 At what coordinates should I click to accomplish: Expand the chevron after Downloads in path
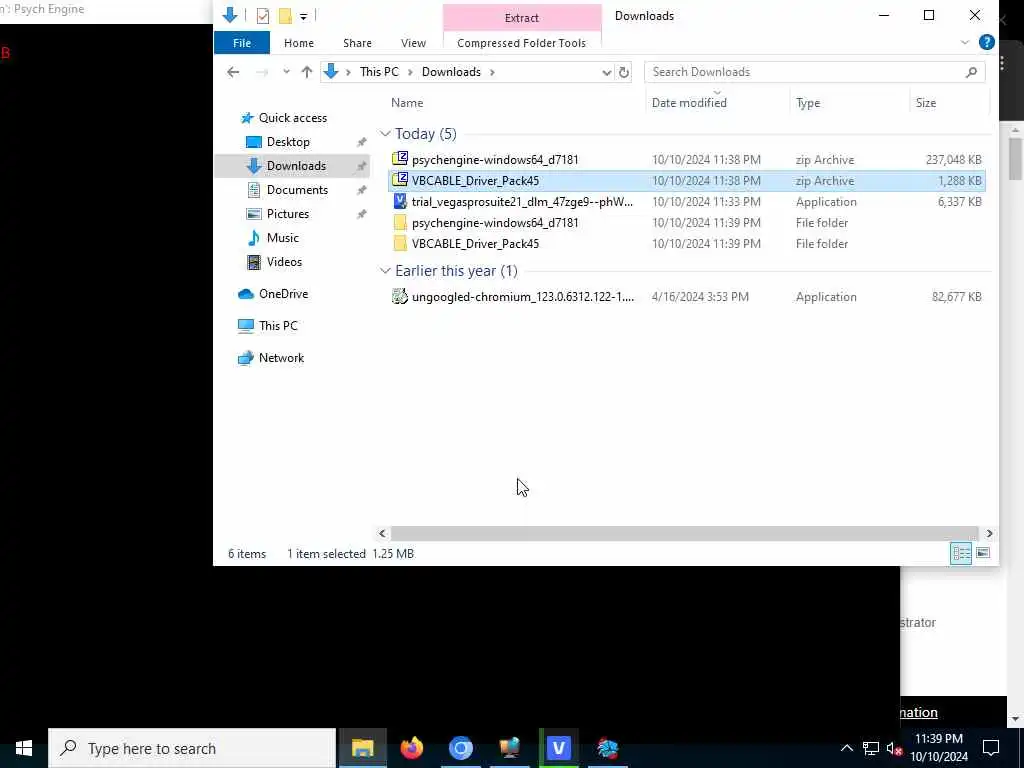pos(492,72)
